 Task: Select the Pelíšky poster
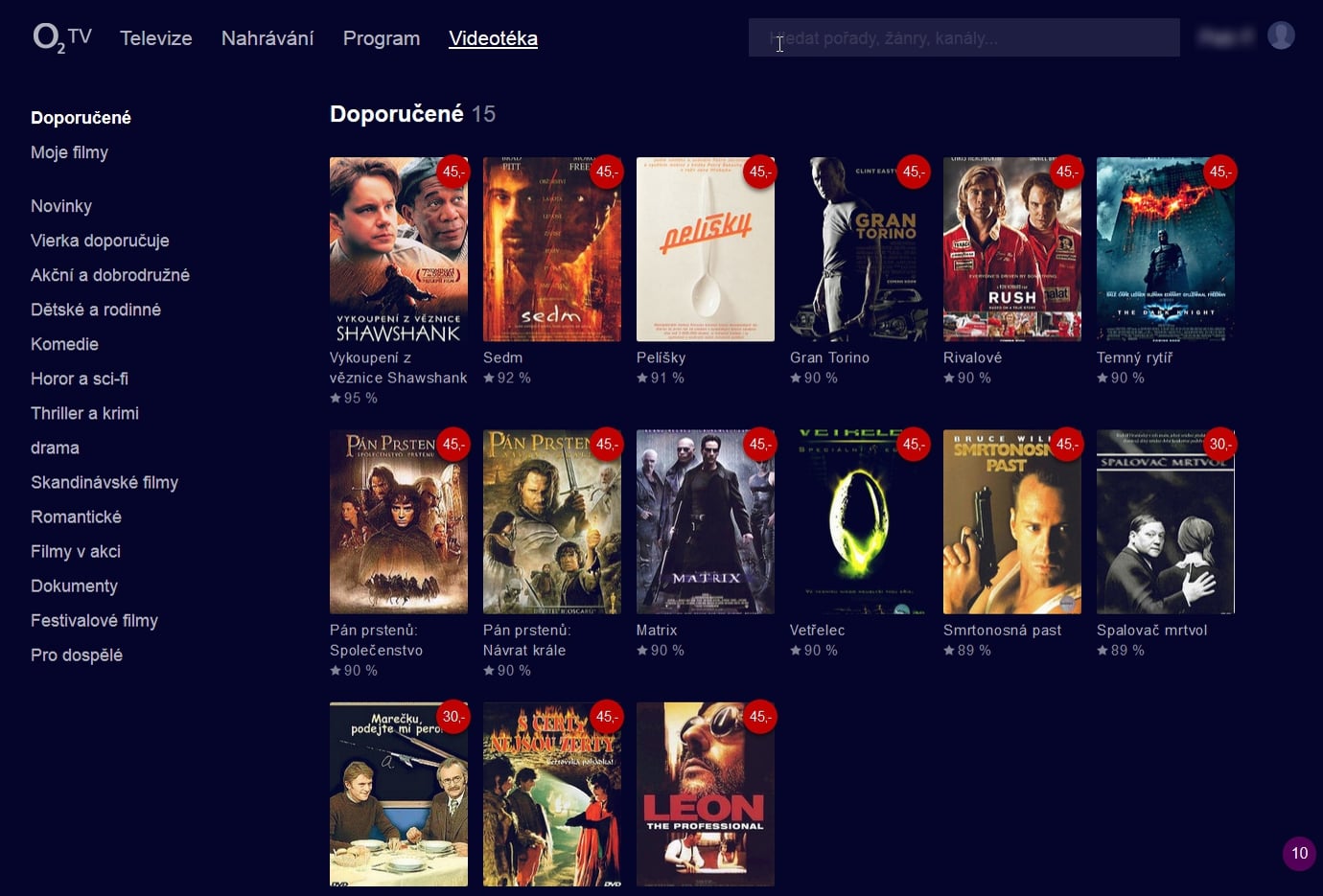coord(706,249)
